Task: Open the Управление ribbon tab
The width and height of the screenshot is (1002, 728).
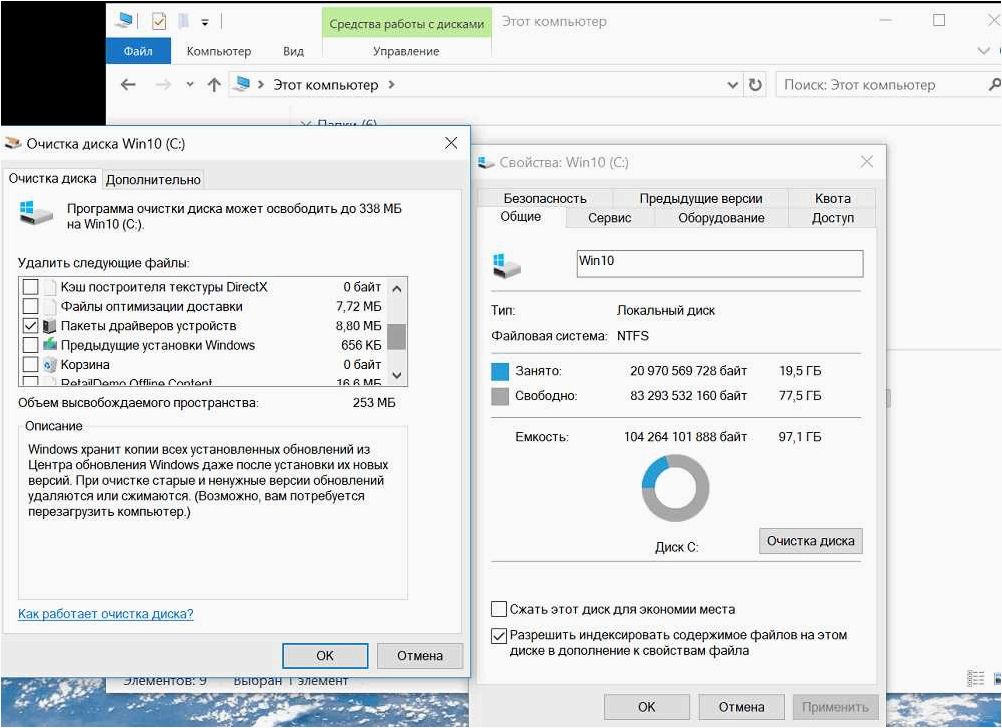Action: pos(406,51)
